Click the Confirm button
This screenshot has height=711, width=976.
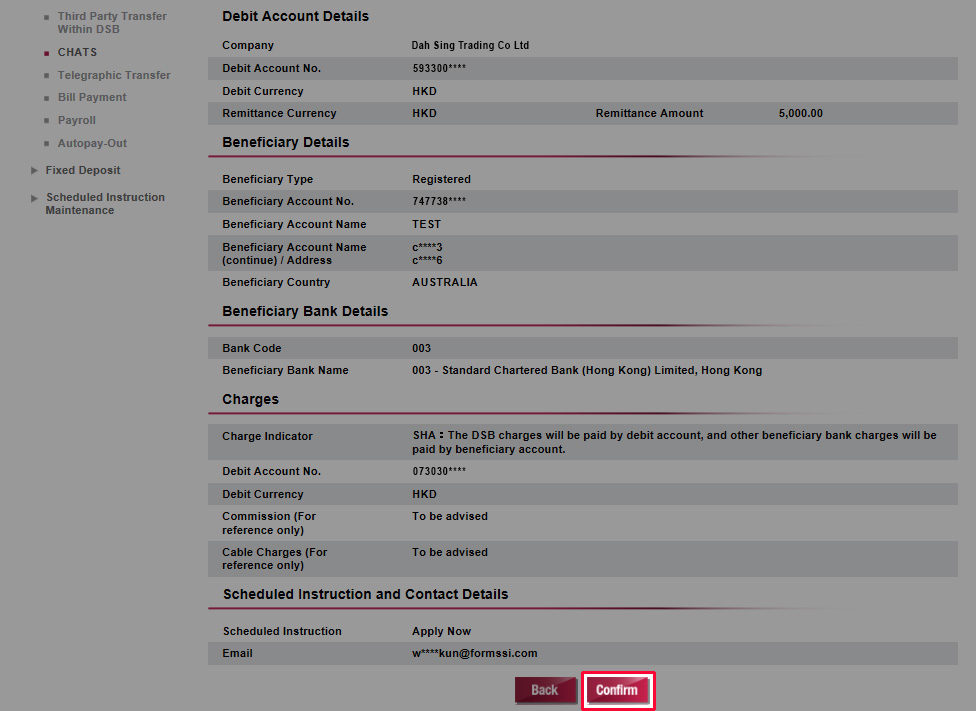tap(617, 690)
